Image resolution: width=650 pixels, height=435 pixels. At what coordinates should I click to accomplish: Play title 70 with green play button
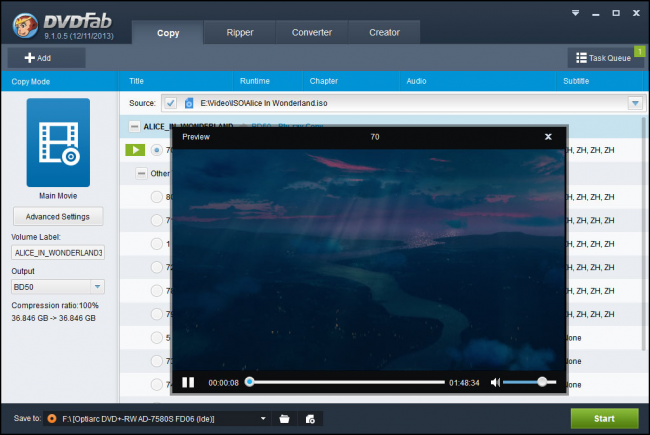coord(135,150)
